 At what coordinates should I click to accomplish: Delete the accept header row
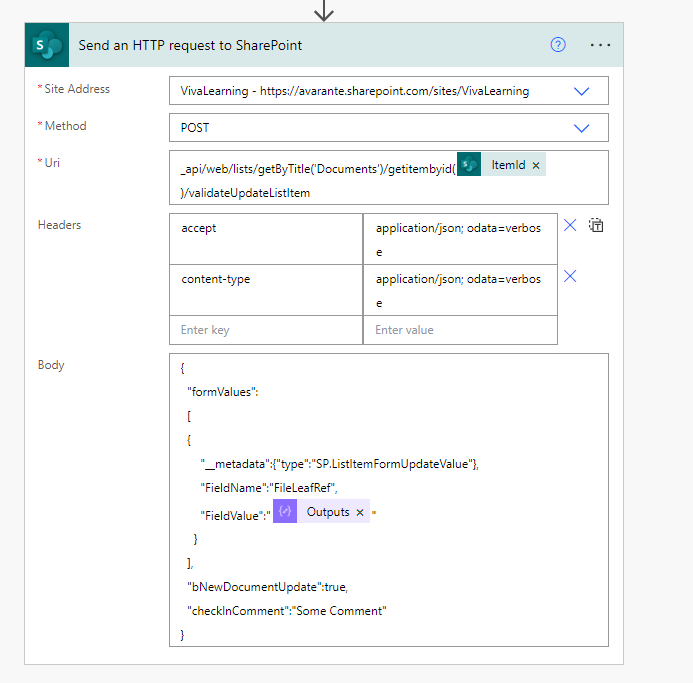(570, 226)
